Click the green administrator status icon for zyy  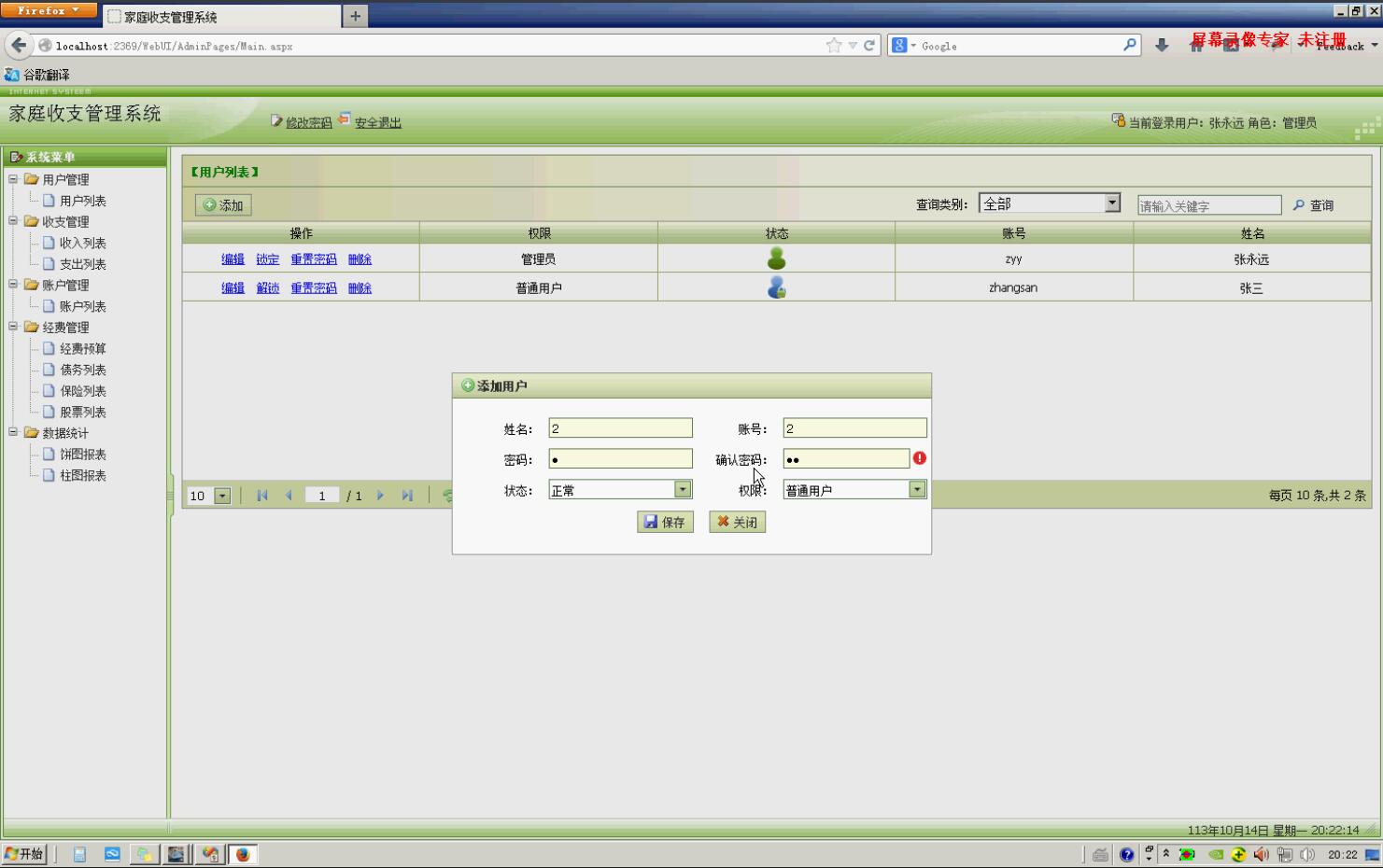[x=776, y=259]
